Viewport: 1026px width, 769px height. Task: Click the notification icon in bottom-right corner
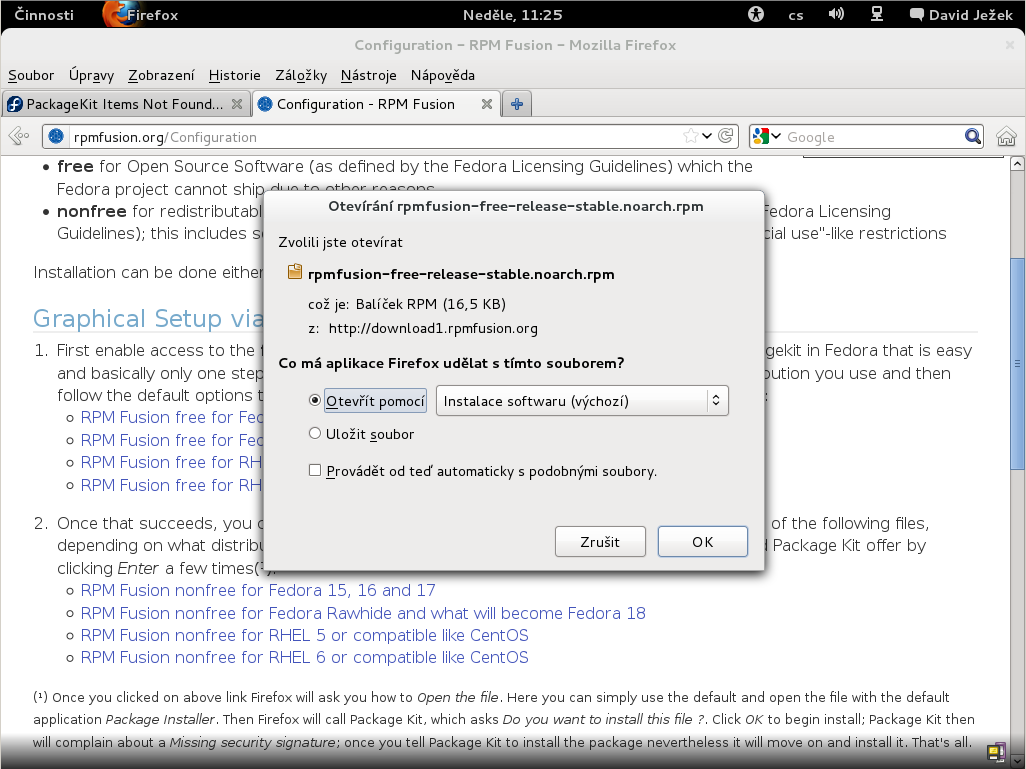[997, 752]
